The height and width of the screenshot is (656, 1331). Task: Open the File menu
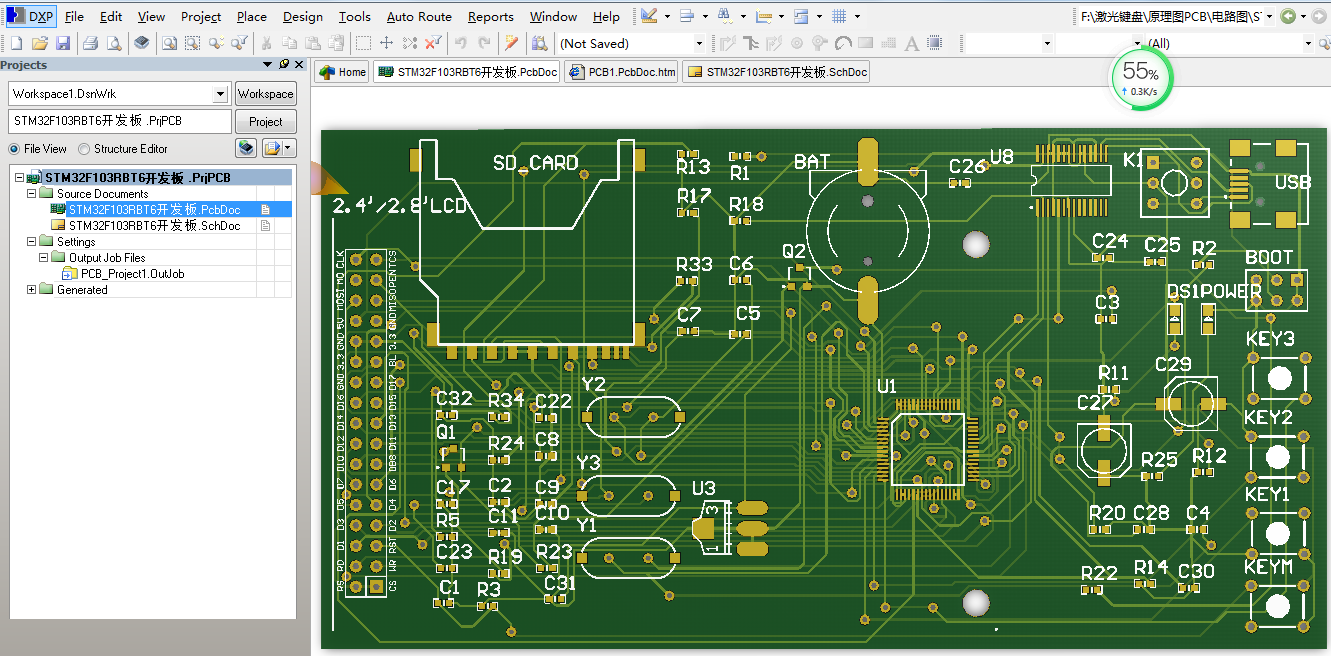point(74,16)
